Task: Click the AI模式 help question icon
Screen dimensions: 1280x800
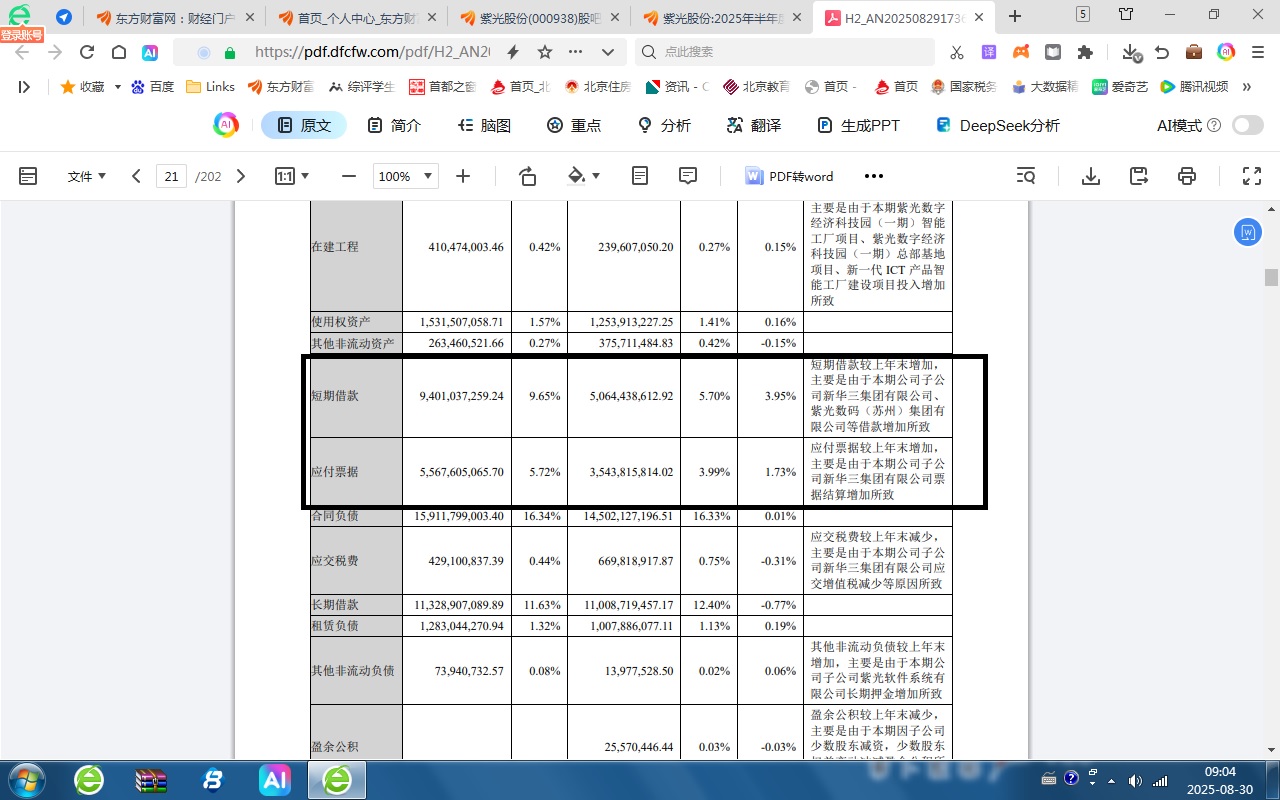Action: tap(1214, 125)
